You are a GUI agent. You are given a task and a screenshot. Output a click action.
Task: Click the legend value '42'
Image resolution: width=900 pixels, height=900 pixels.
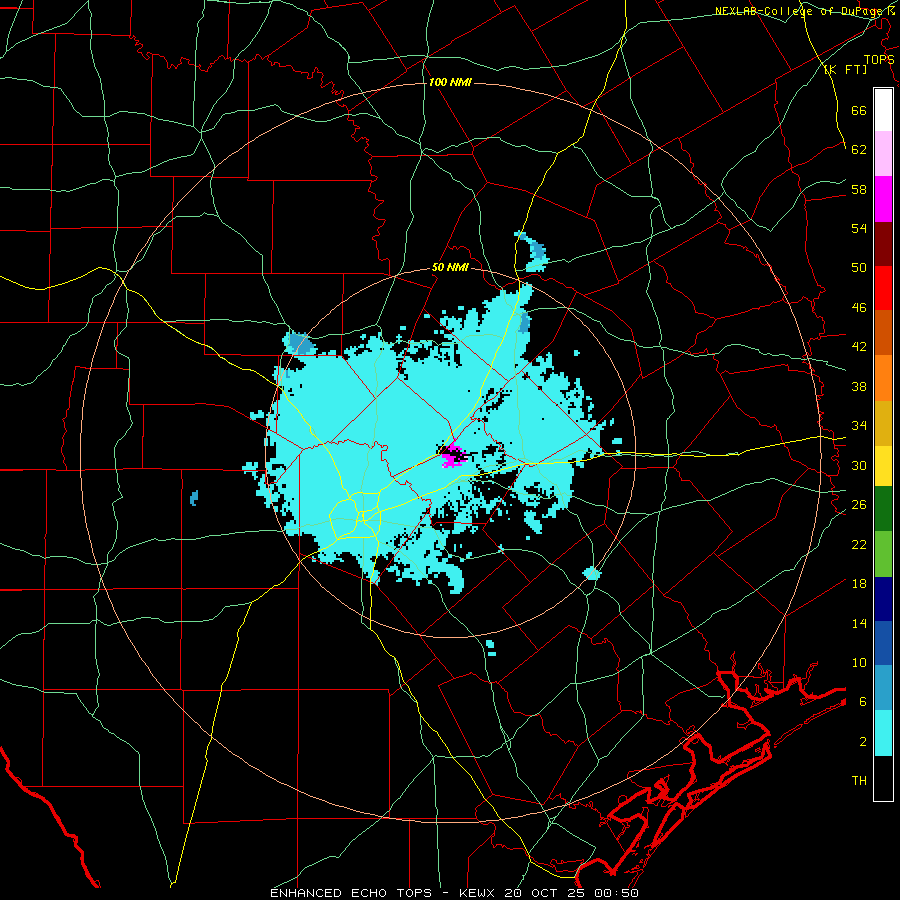(859, 347)
